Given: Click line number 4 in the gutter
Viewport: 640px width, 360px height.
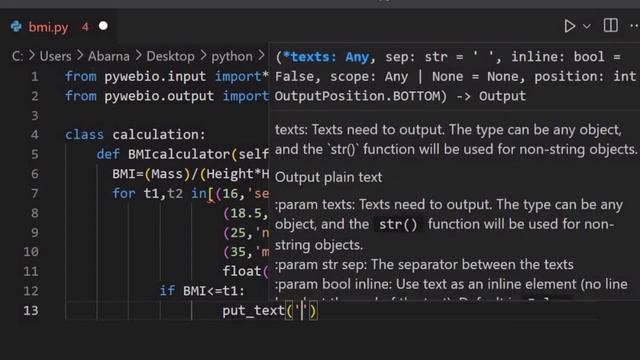Looking at the screenshot, I should [35, 135].
